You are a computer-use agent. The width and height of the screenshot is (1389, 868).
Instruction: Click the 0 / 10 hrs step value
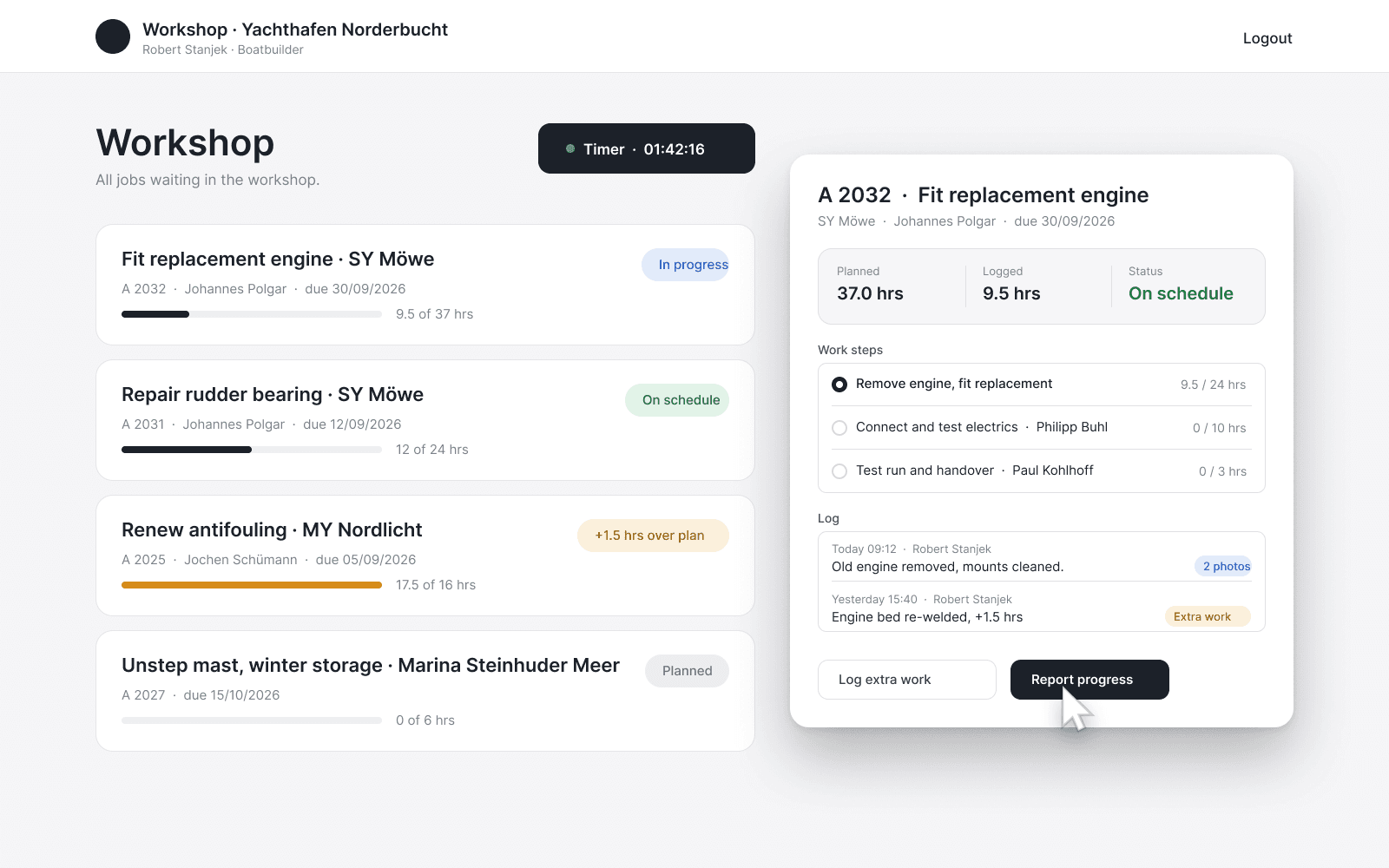1219,428
